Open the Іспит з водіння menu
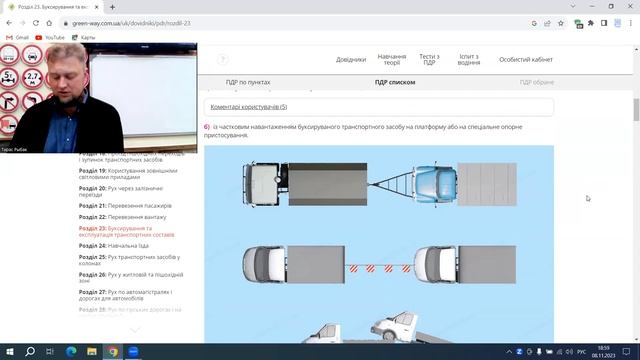Image resolution: width=640 pixels, height=360 pixels. coord(469,60)
